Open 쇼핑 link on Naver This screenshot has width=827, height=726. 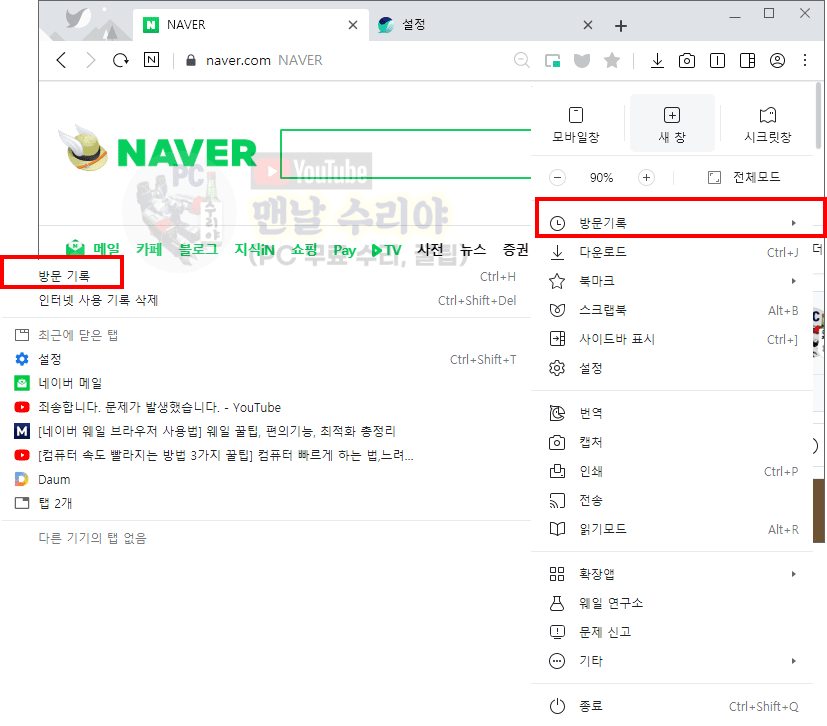click(x=304, y=249)
